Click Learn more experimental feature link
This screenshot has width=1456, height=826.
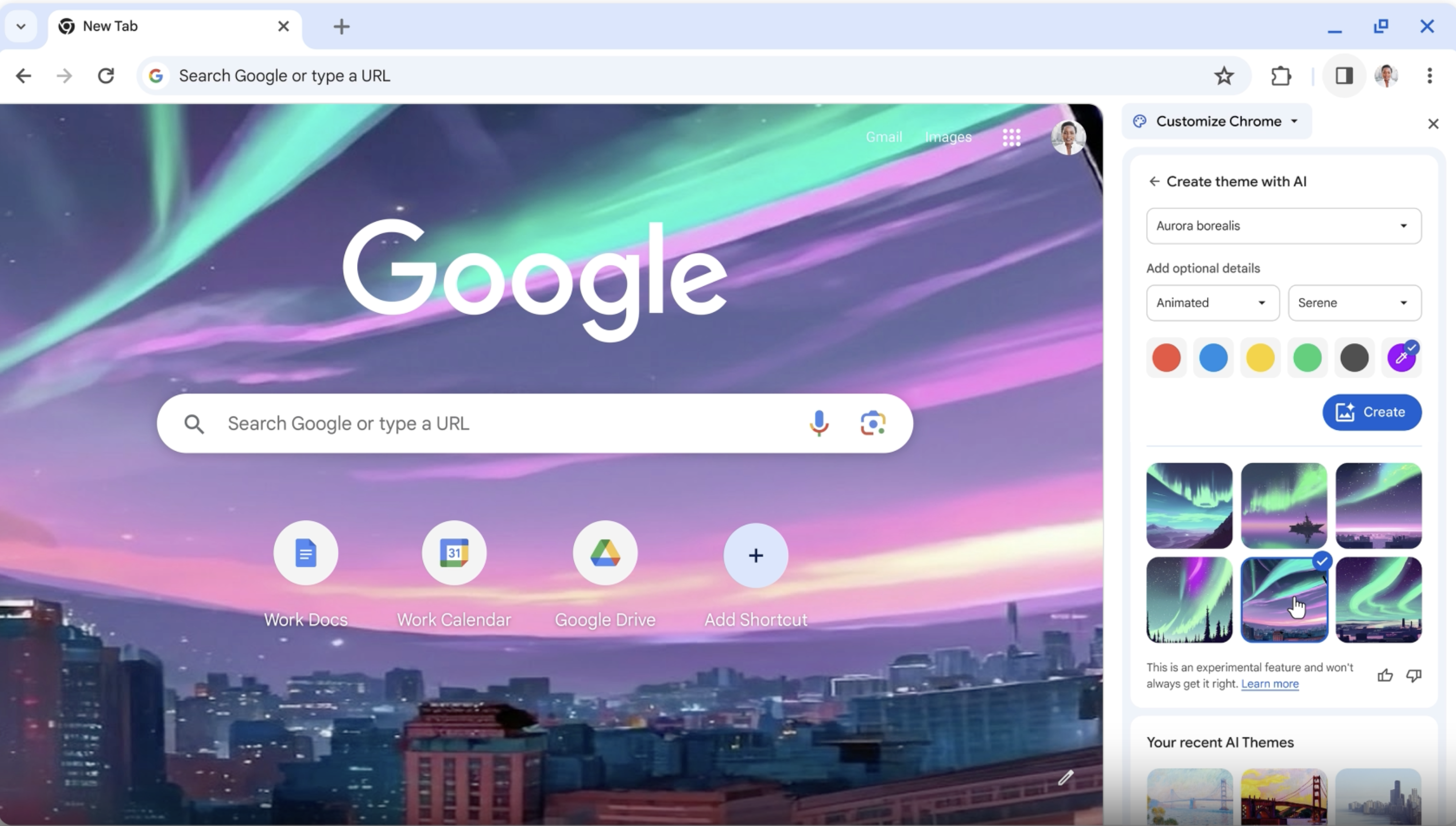click(1270, 683)
